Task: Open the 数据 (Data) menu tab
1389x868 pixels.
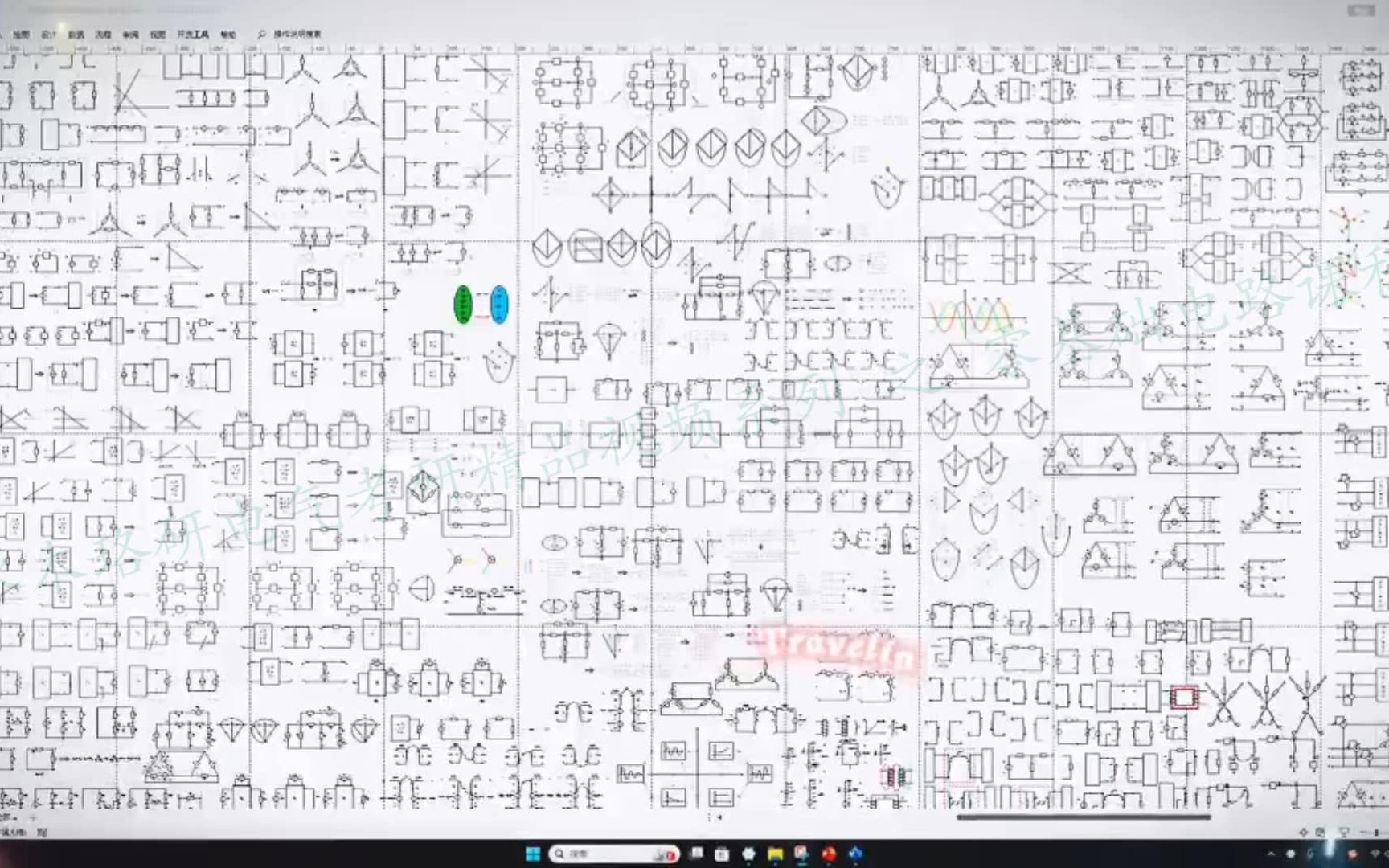Action: click(x=76, y=35)
